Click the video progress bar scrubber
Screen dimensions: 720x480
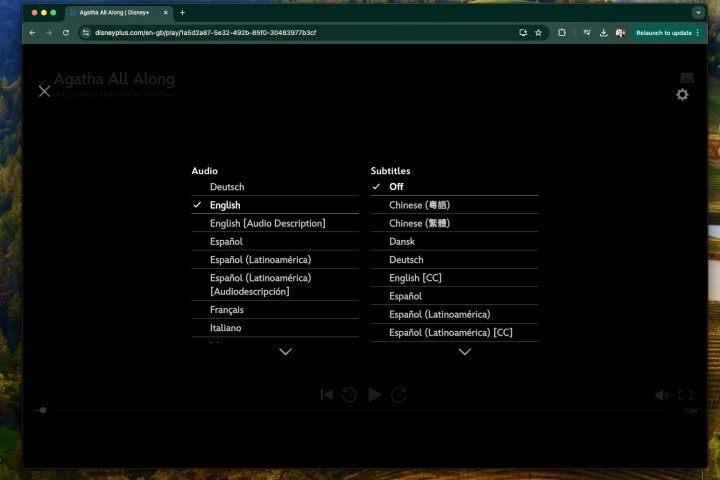[x=42, y=410]
